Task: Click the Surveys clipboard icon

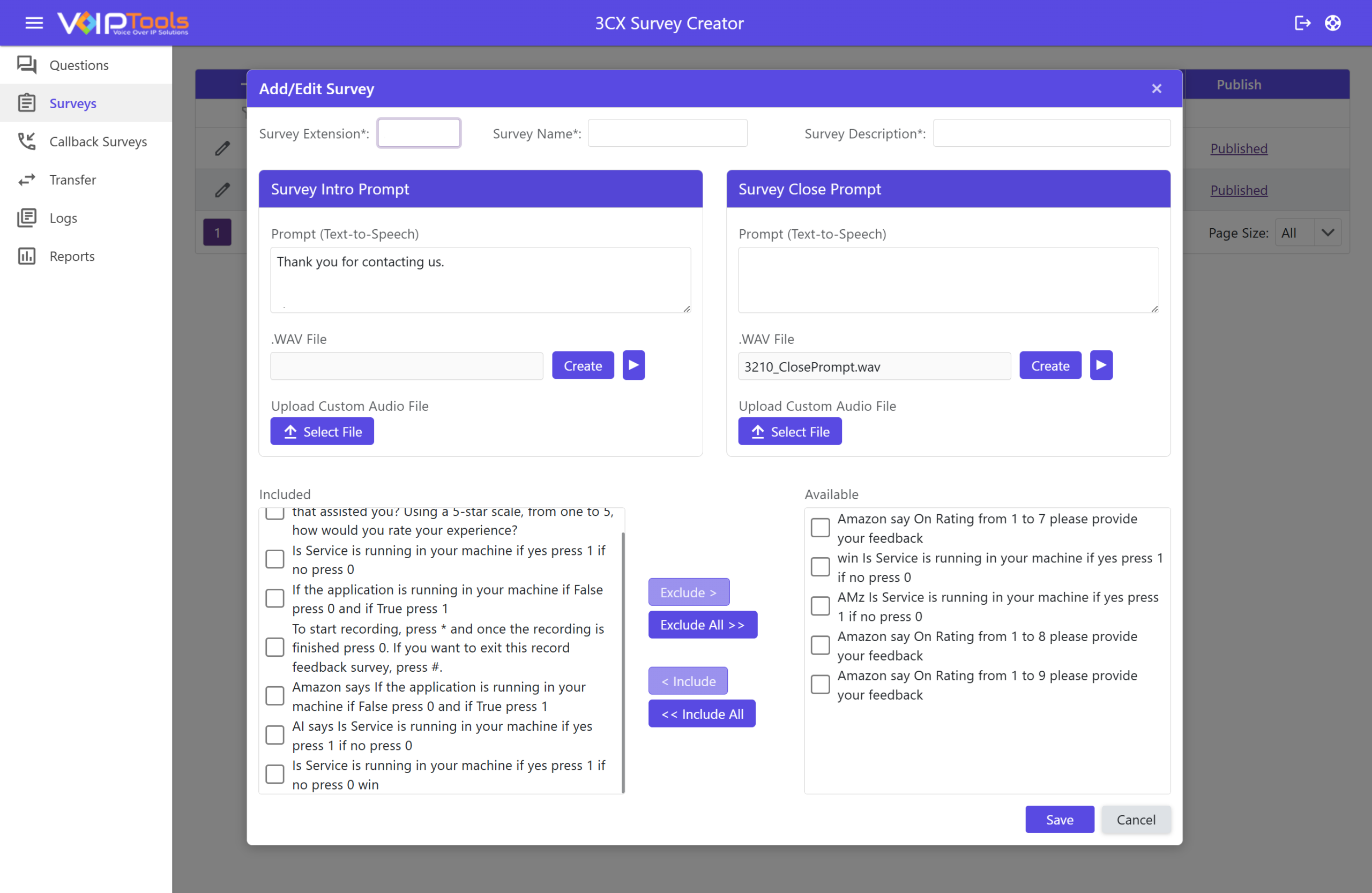Action: coord(26,103)
